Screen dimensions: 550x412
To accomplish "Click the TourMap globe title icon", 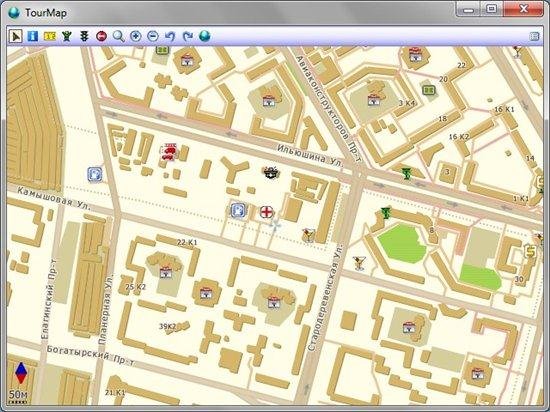I will tap(14, 13).
